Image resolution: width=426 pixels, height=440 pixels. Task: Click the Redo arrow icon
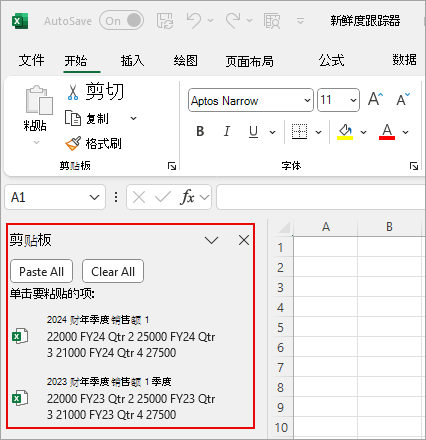233,21
